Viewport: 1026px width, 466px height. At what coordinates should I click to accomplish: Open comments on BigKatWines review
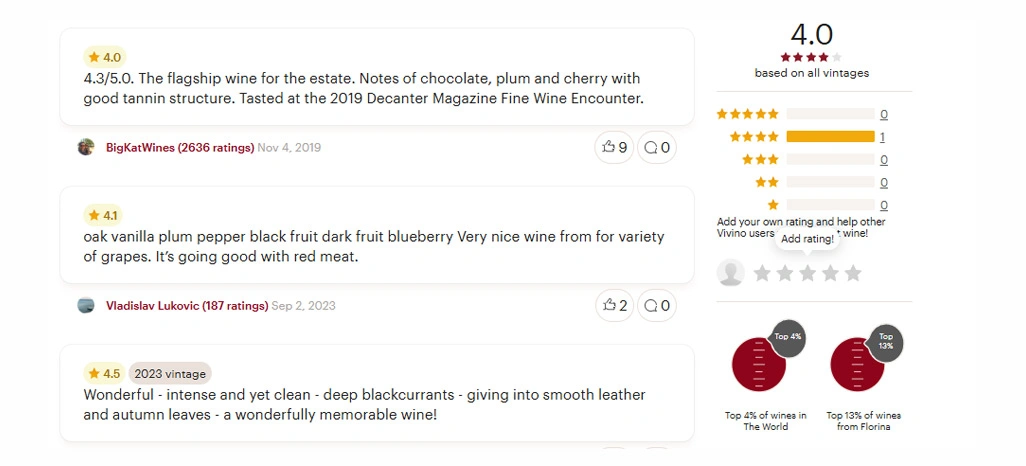pyautogui.click(x=657, y=147)
